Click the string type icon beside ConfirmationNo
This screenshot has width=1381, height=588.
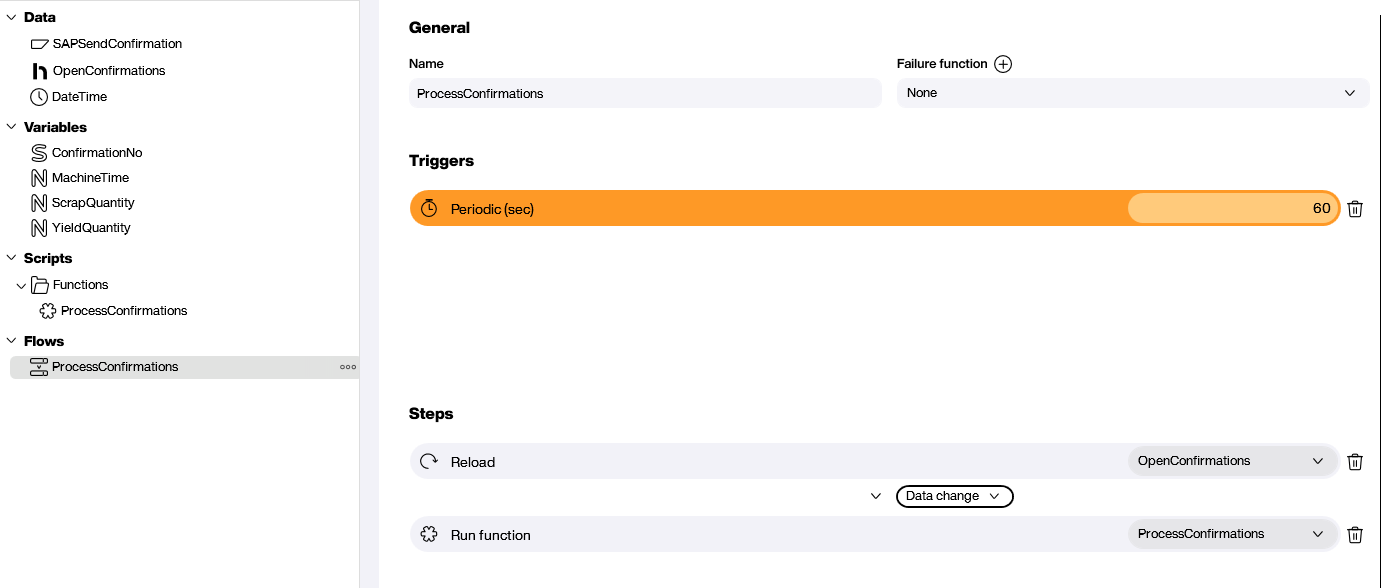click(38, 152)
